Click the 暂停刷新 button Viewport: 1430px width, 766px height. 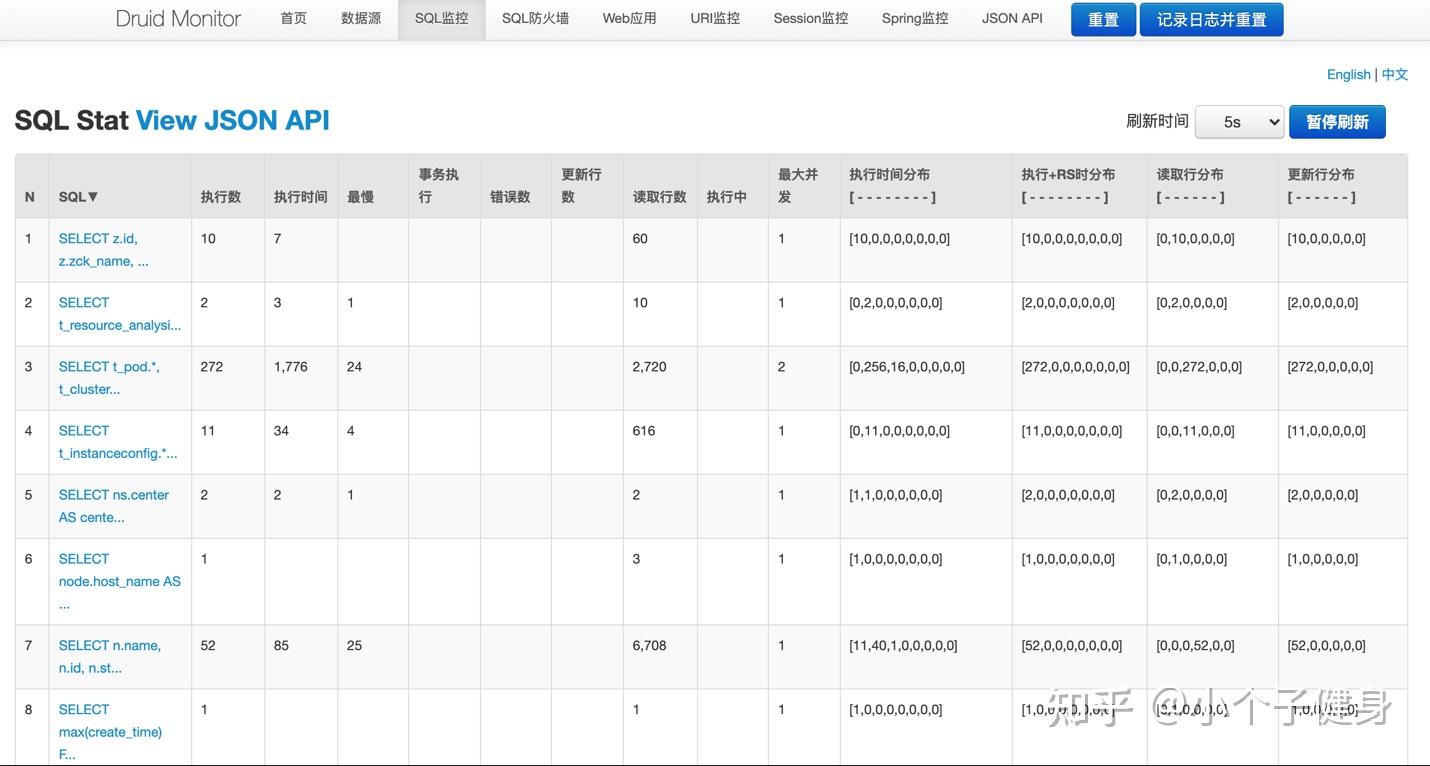click(x=1337, y=121)
